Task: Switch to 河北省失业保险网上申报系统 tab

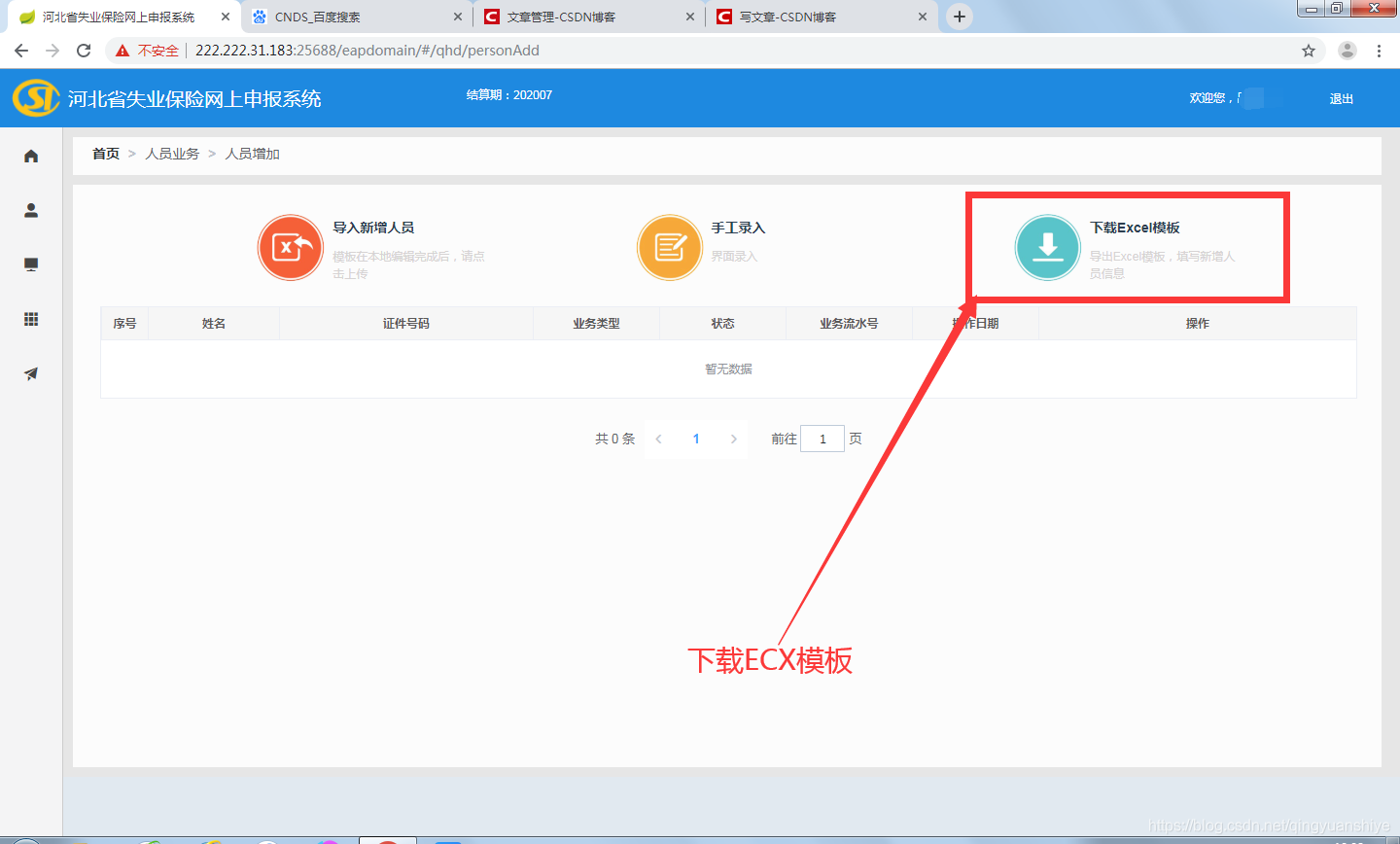Action: (122, 17)
